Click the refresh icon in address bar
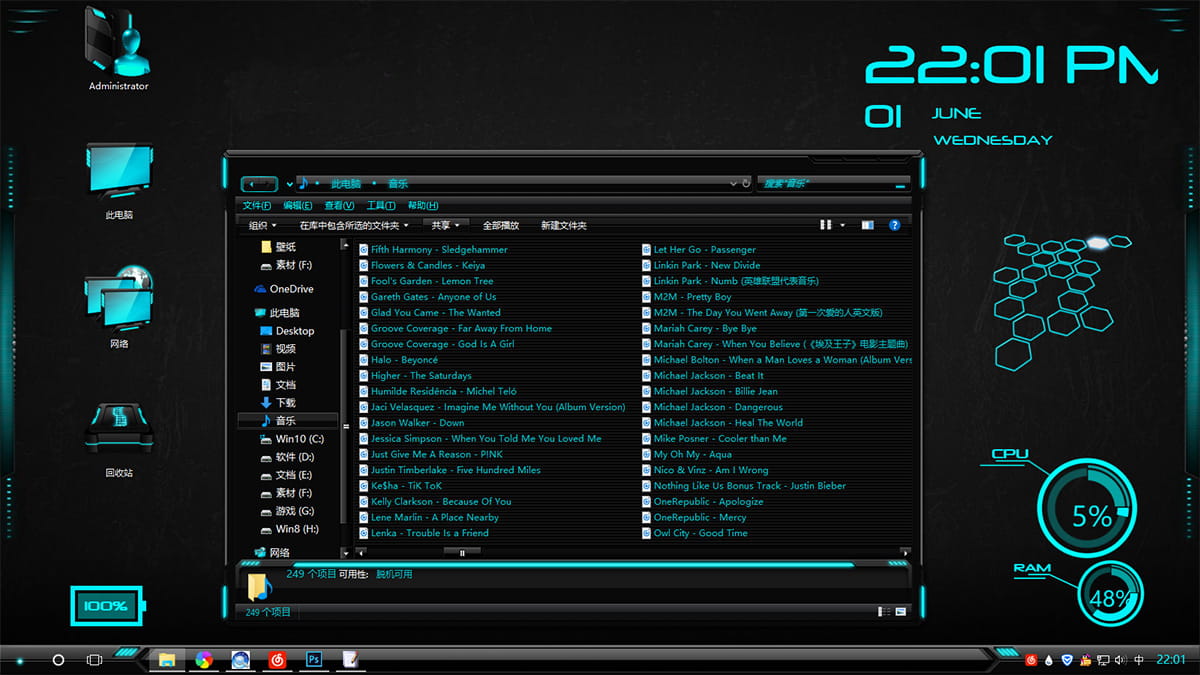The height and width of the screenshot is (675, 1200). 745,183
